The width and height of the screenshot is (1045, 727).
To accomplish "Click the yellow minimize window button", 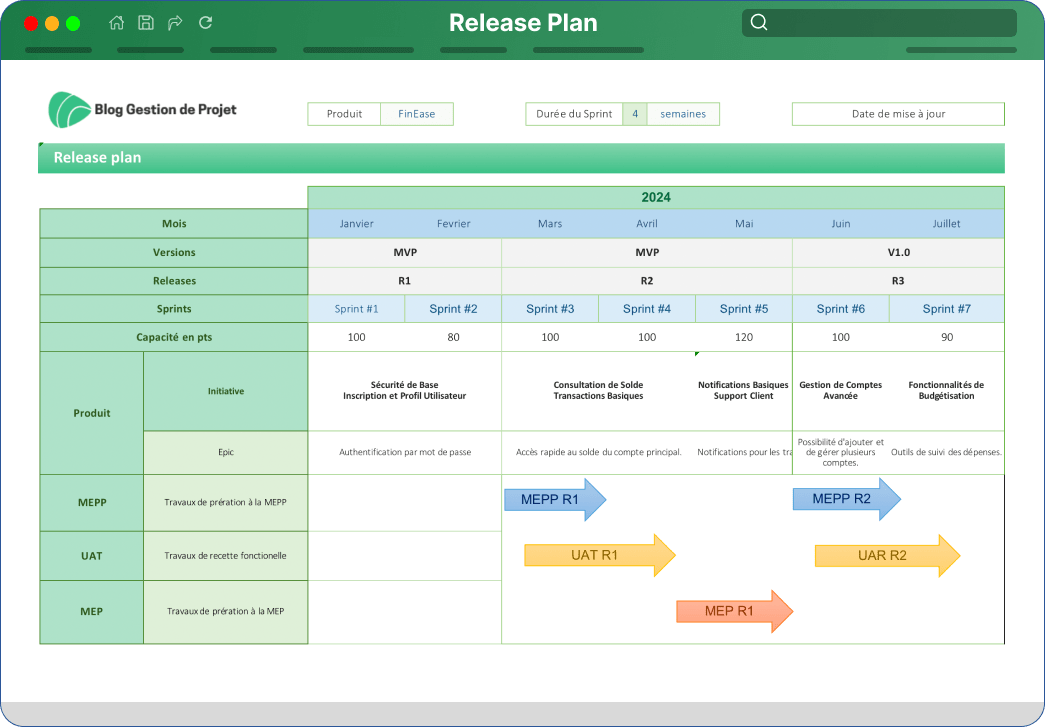I will pyautogui.click(x=52, y=23).
